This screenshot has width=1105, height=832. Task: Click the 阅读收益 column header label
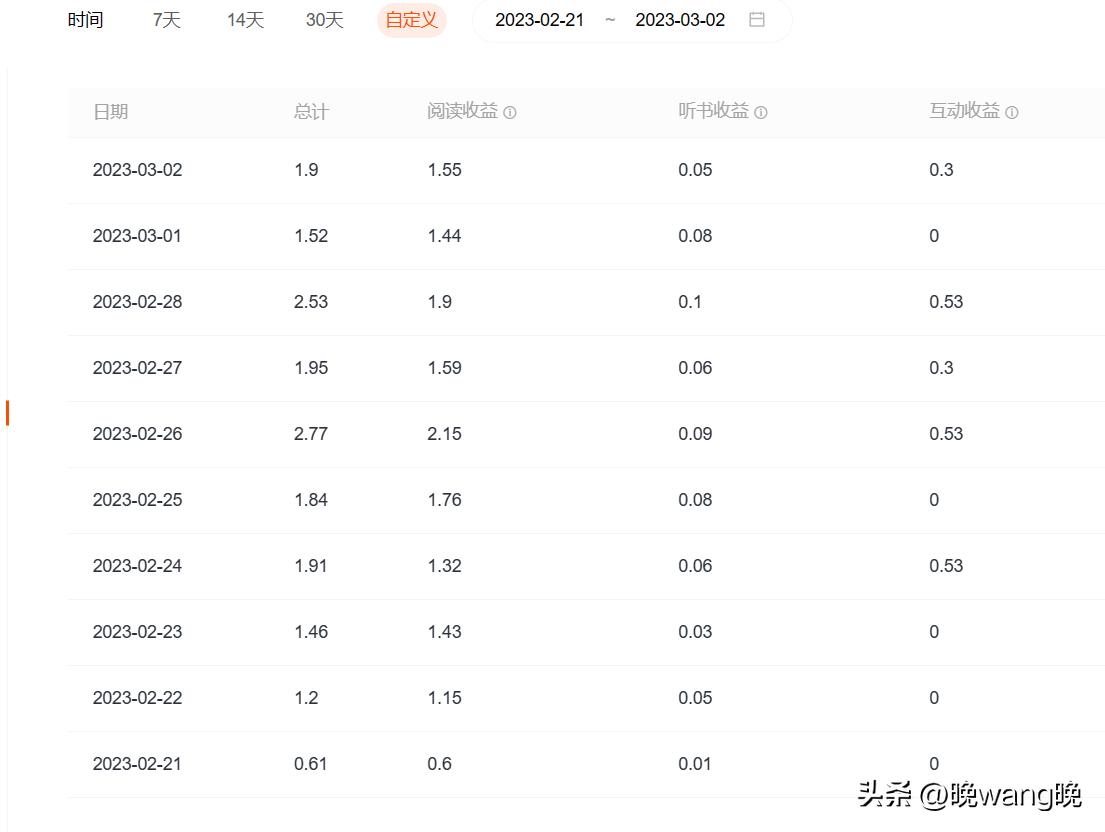tap(462, 112)
